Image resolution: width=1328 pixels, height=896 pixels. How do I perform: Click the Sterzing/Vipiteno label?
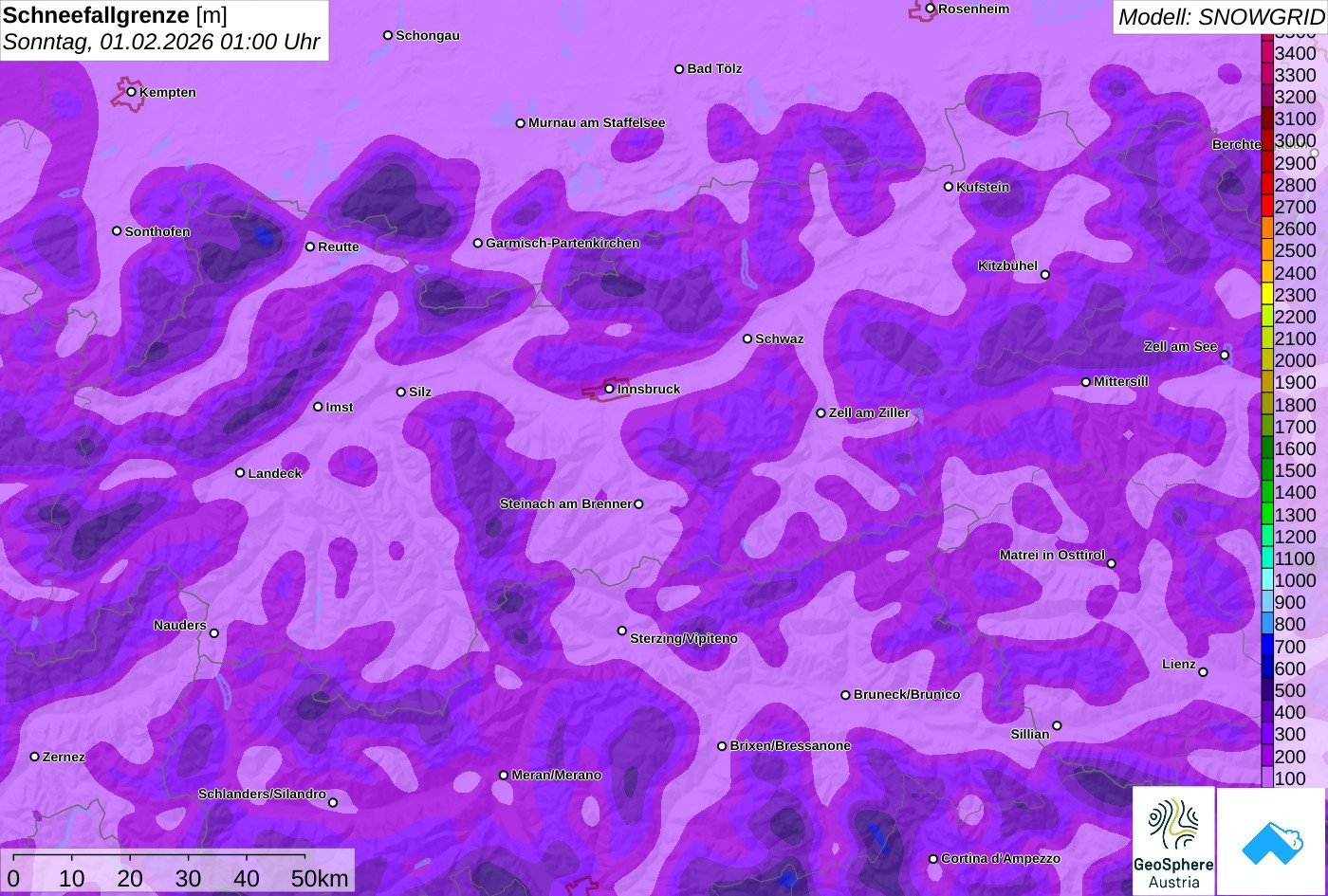684,639
